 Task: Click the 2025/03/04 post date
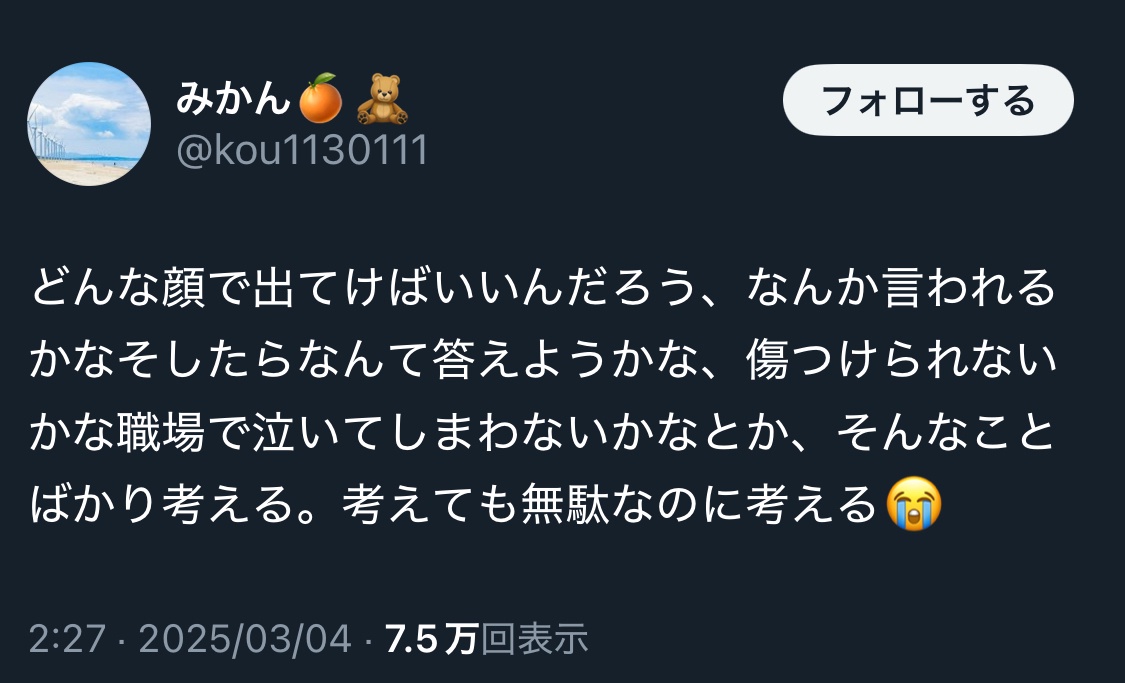[244, 639]
